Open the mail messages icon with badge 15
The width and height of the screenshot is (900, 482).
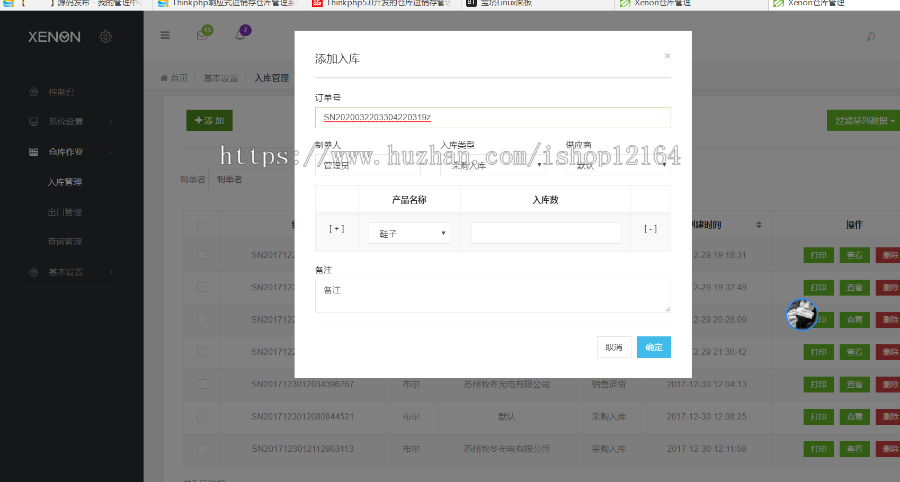point(203,34)
